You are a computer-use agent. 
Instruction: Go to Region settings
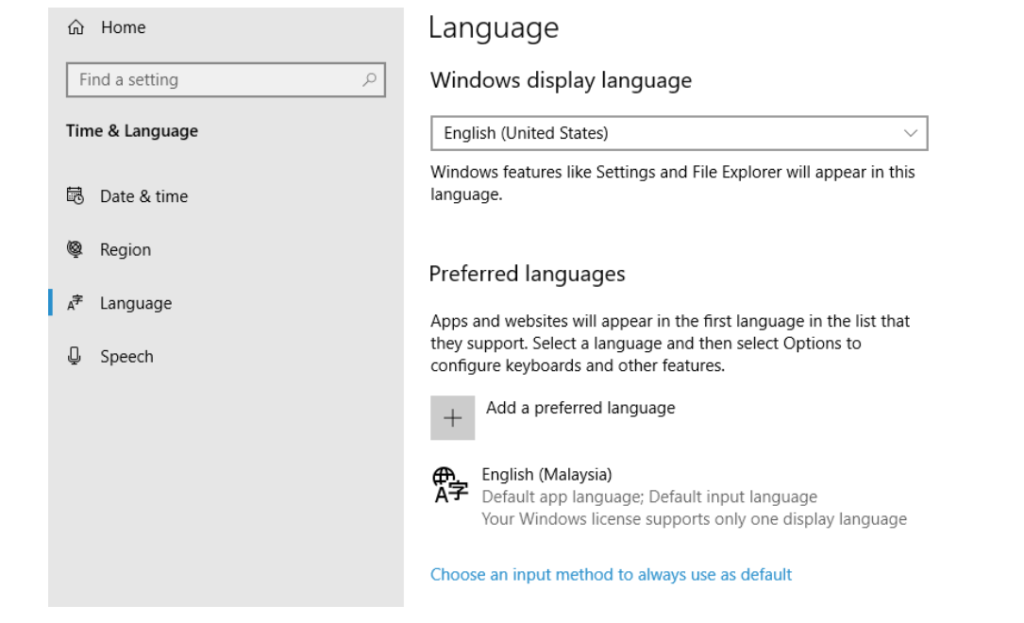point(125,249)
